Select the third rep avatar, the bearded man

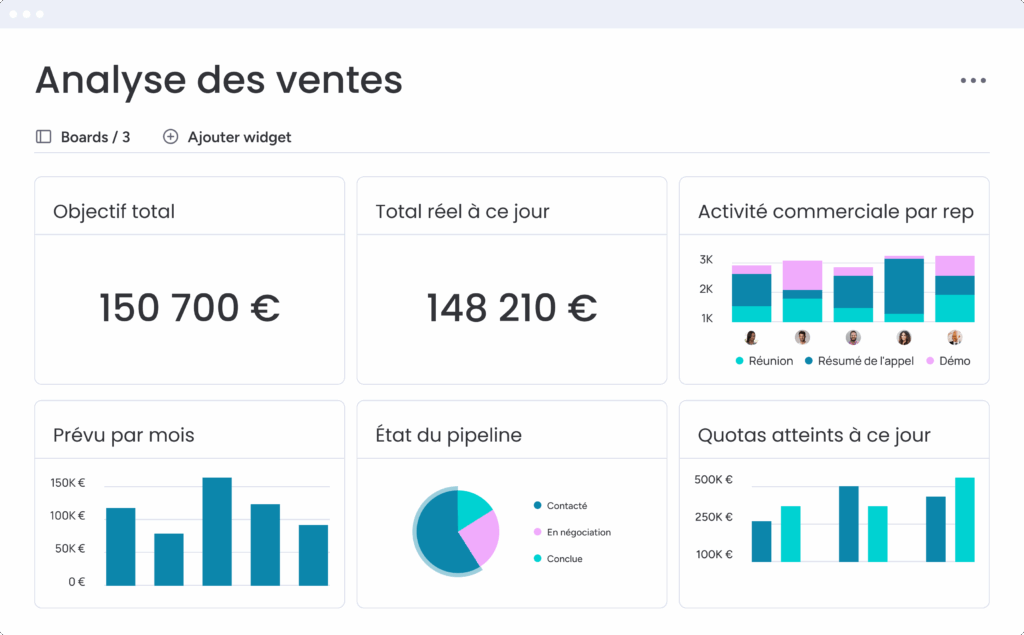click(853, 338)
